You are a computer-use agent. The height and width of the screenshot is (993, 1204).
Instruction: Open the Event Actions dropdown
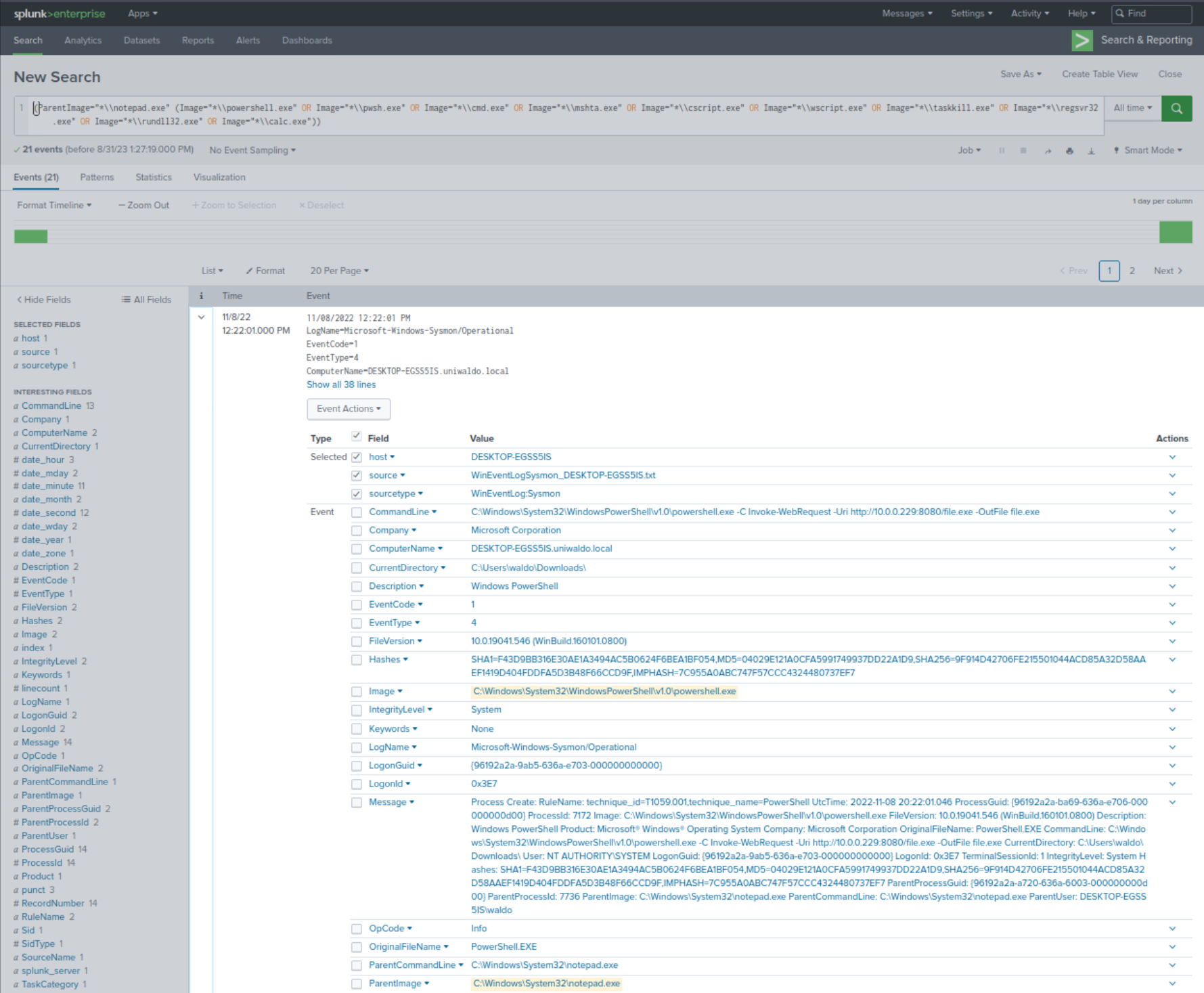(349, 409)
